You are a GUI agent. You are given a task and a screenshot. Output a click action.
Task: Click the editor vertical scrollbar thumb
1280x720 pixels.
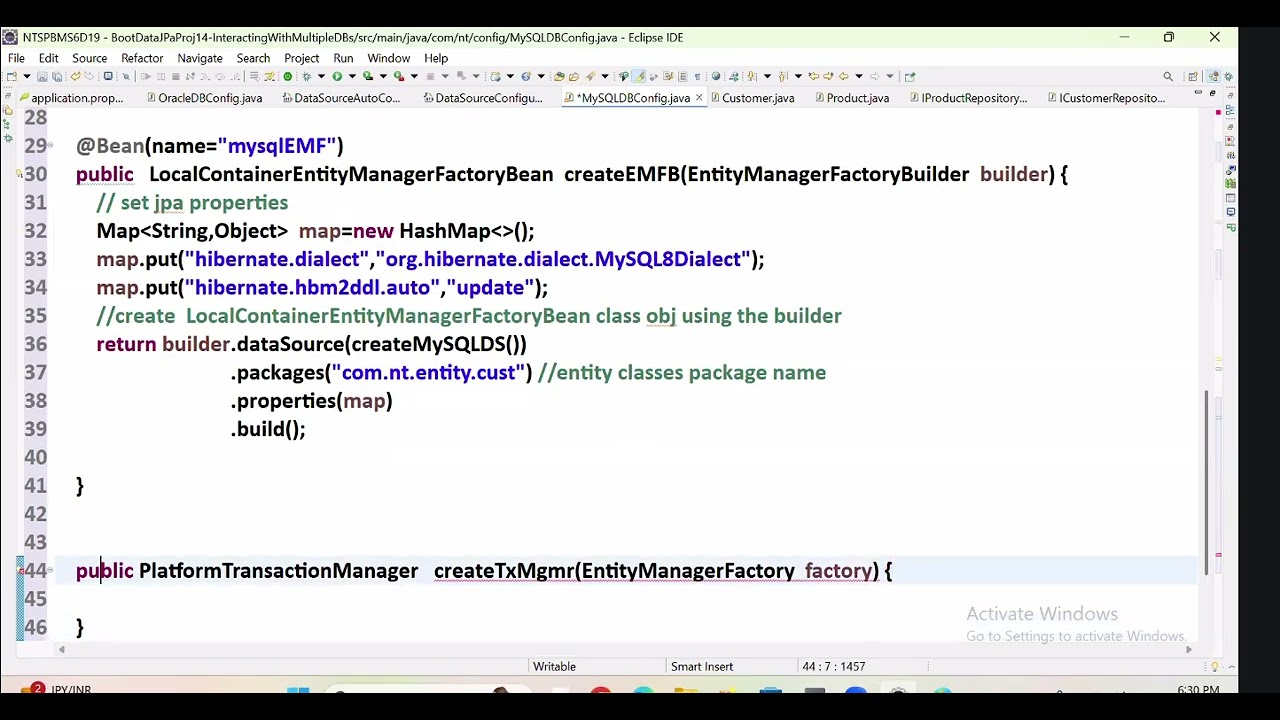[1206, 483]
